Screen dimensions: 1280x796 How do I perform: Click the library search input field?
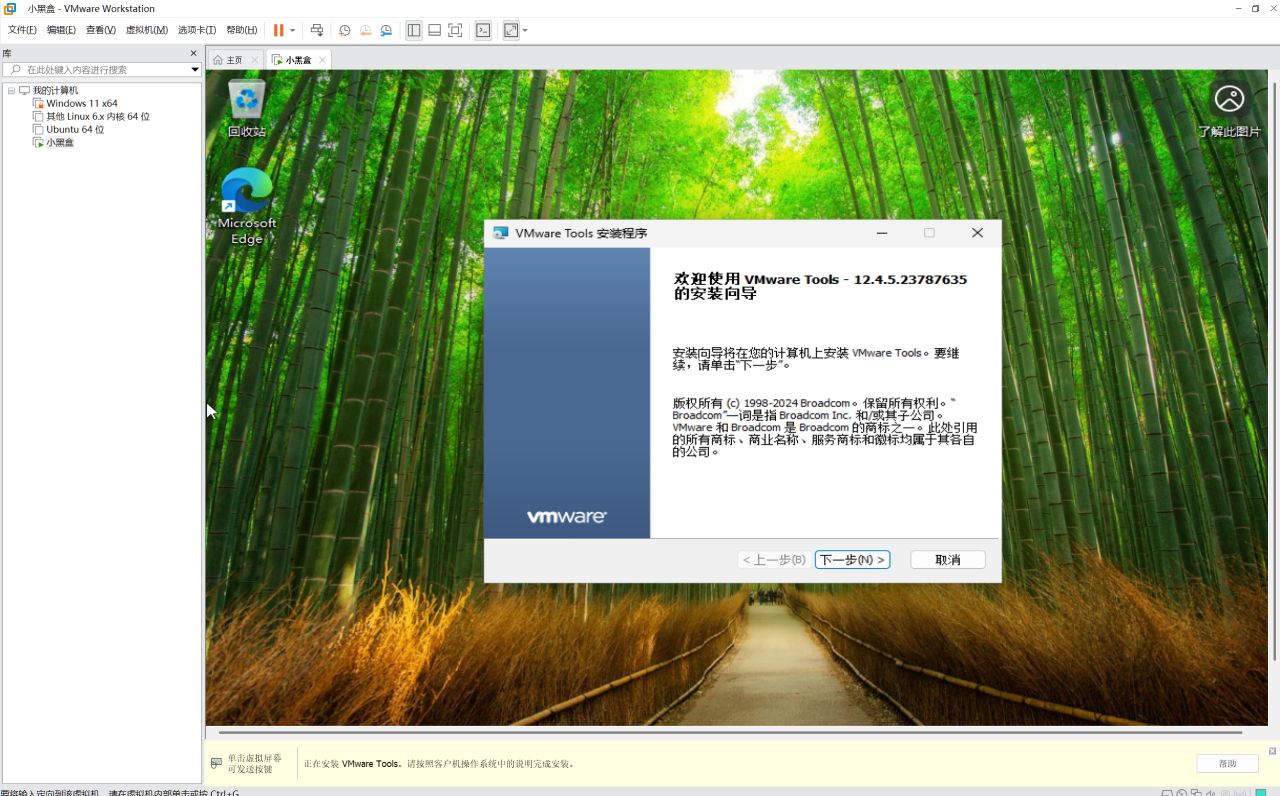(101, 70)
